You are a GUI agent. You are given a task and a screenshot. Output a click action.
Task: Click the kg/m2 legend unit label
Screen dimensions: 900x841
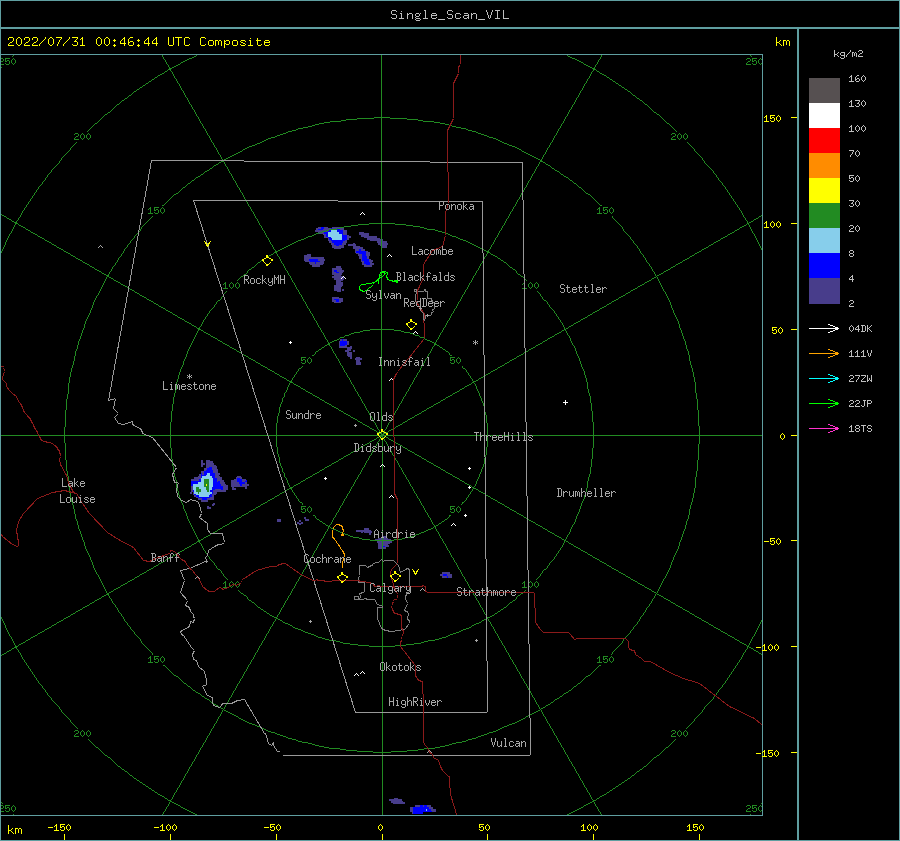click(848, 54)
